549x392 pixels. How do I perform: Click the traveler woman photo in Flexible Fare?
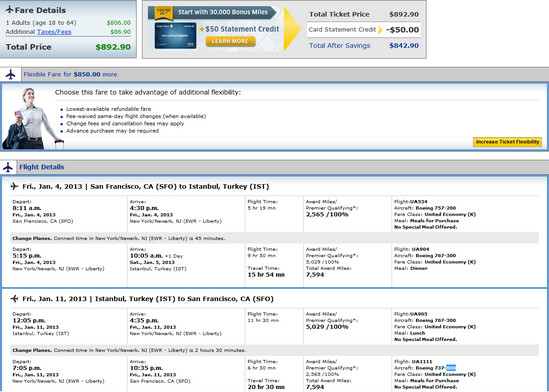point(33,118)
